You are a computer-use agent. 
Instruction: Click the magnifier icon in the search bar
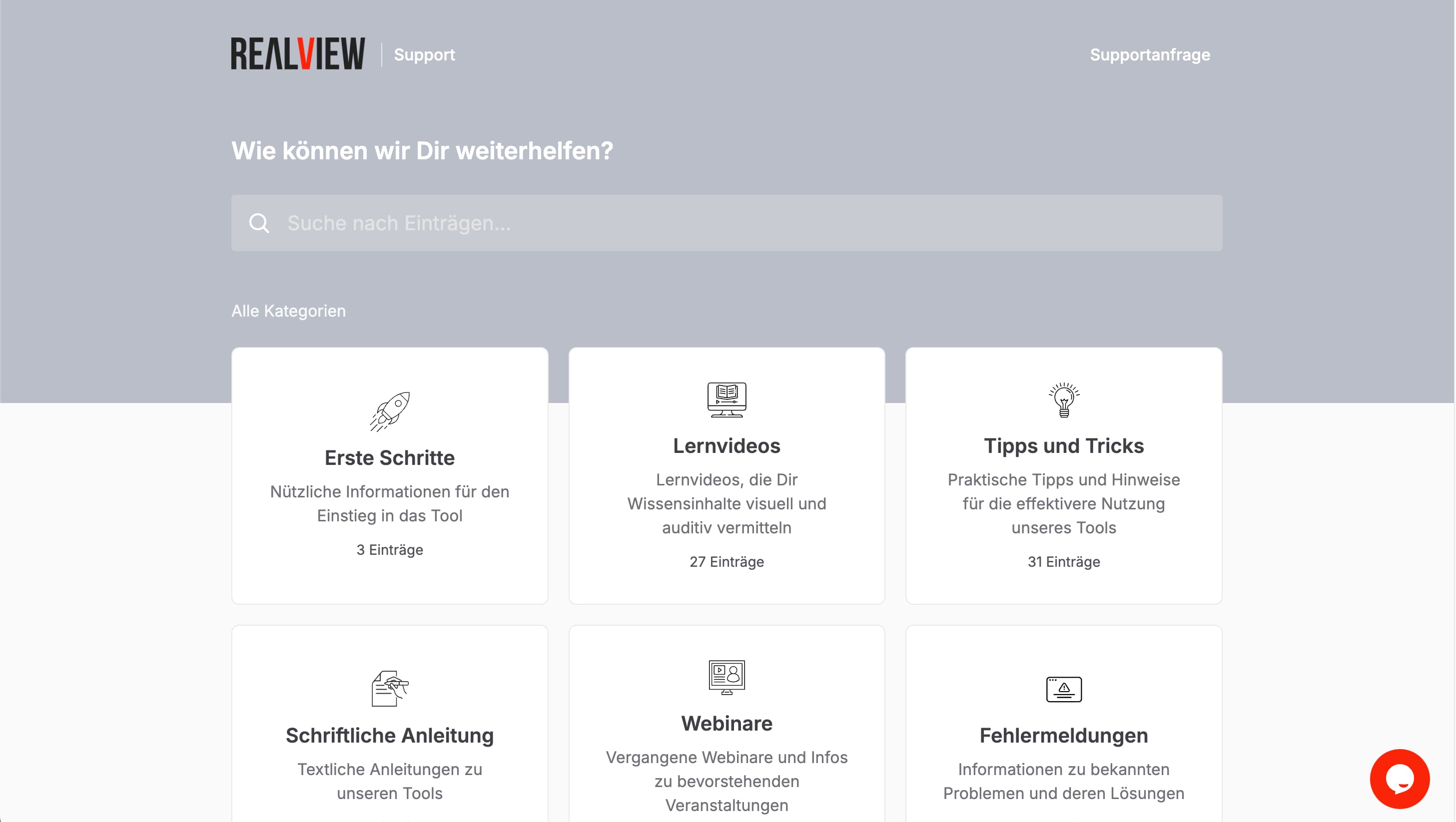coord(259,223)
